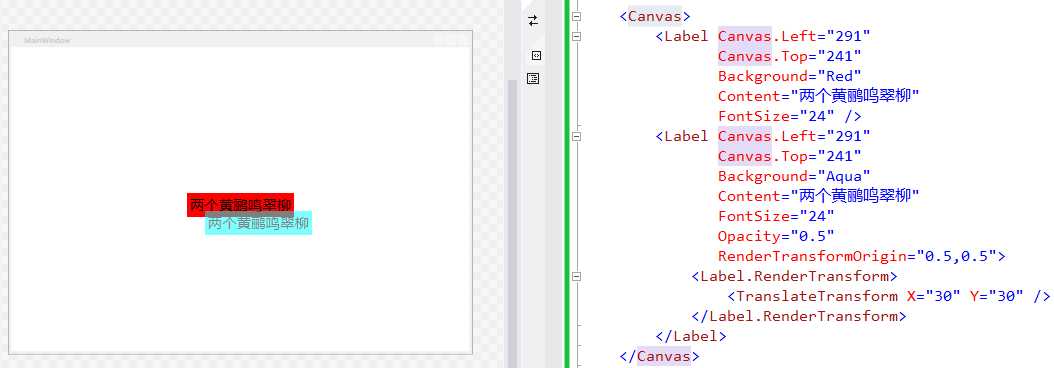Click Content attribute under Background="Aqua"

coord(819,196)
